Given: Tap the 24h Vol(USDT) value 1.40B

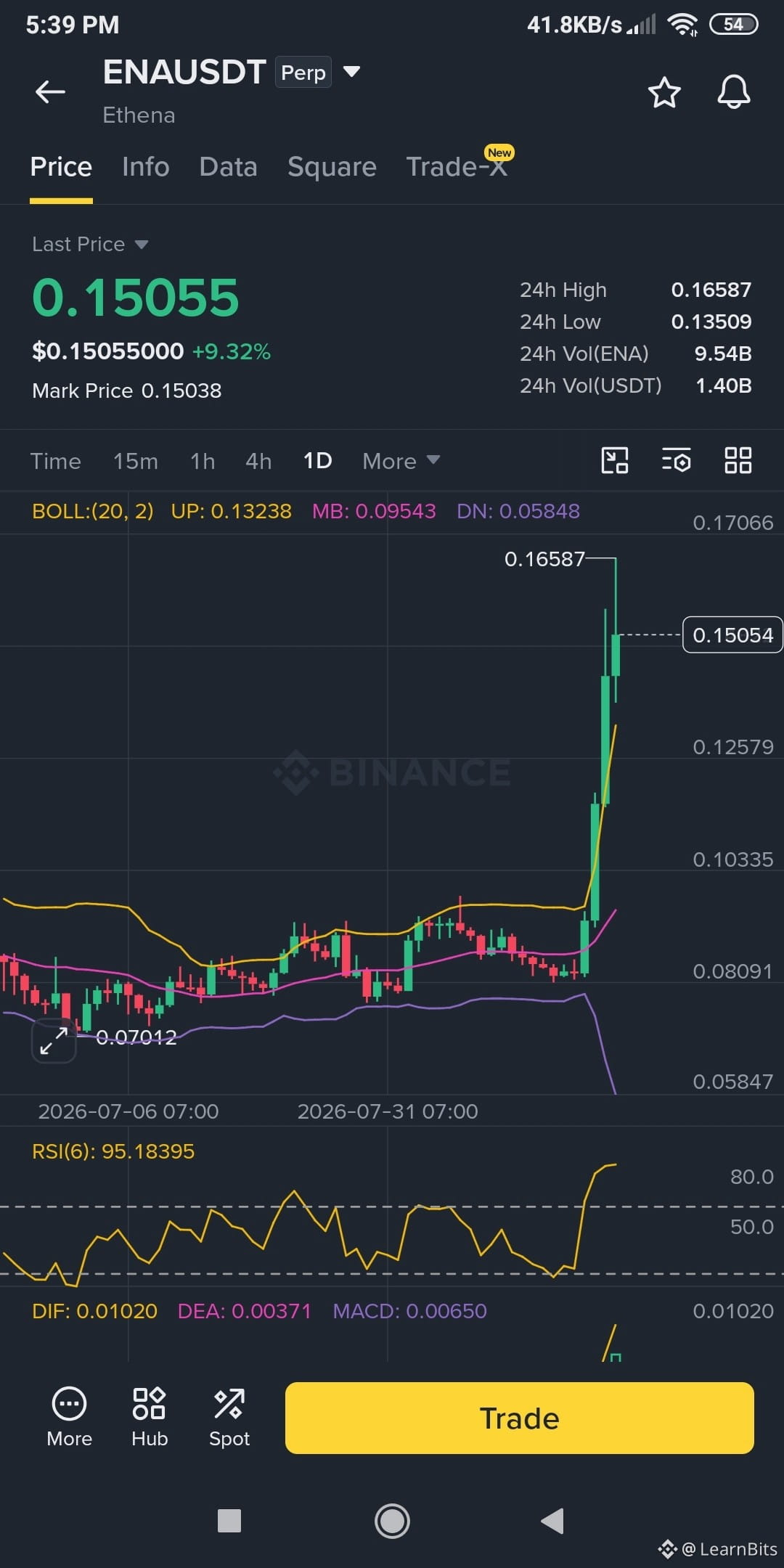Looking at the screenshot, I should (724, 385).
